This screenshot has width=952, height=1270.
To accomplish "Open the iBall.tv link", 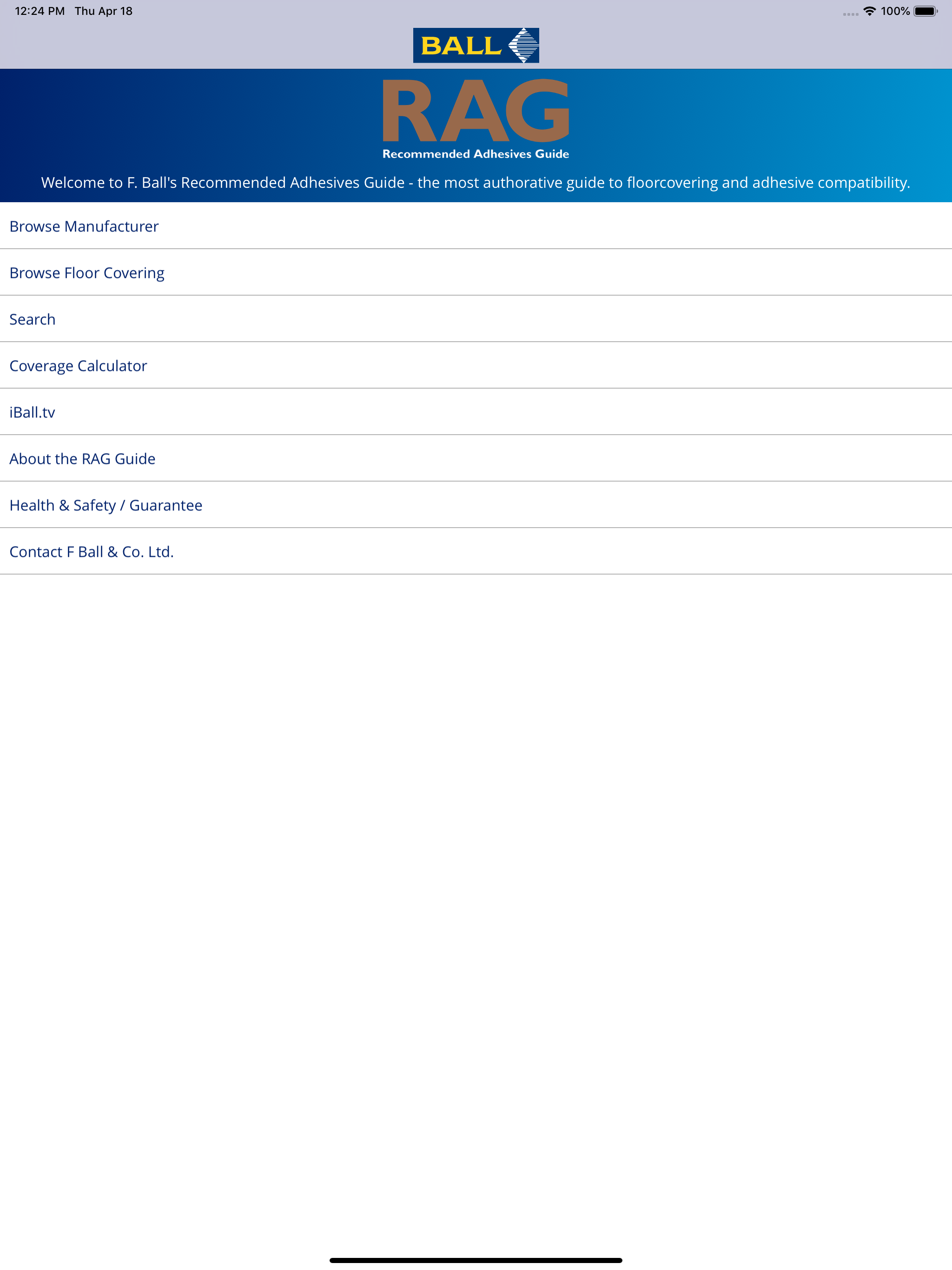I will pos(476,412).
